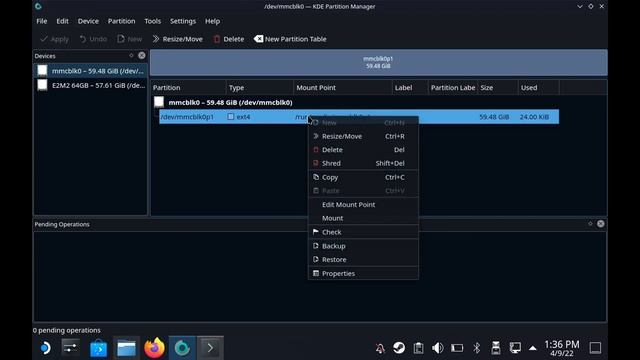640x360 pixels.
Task: Close the Devices panel
Action: tap(142, 56)
